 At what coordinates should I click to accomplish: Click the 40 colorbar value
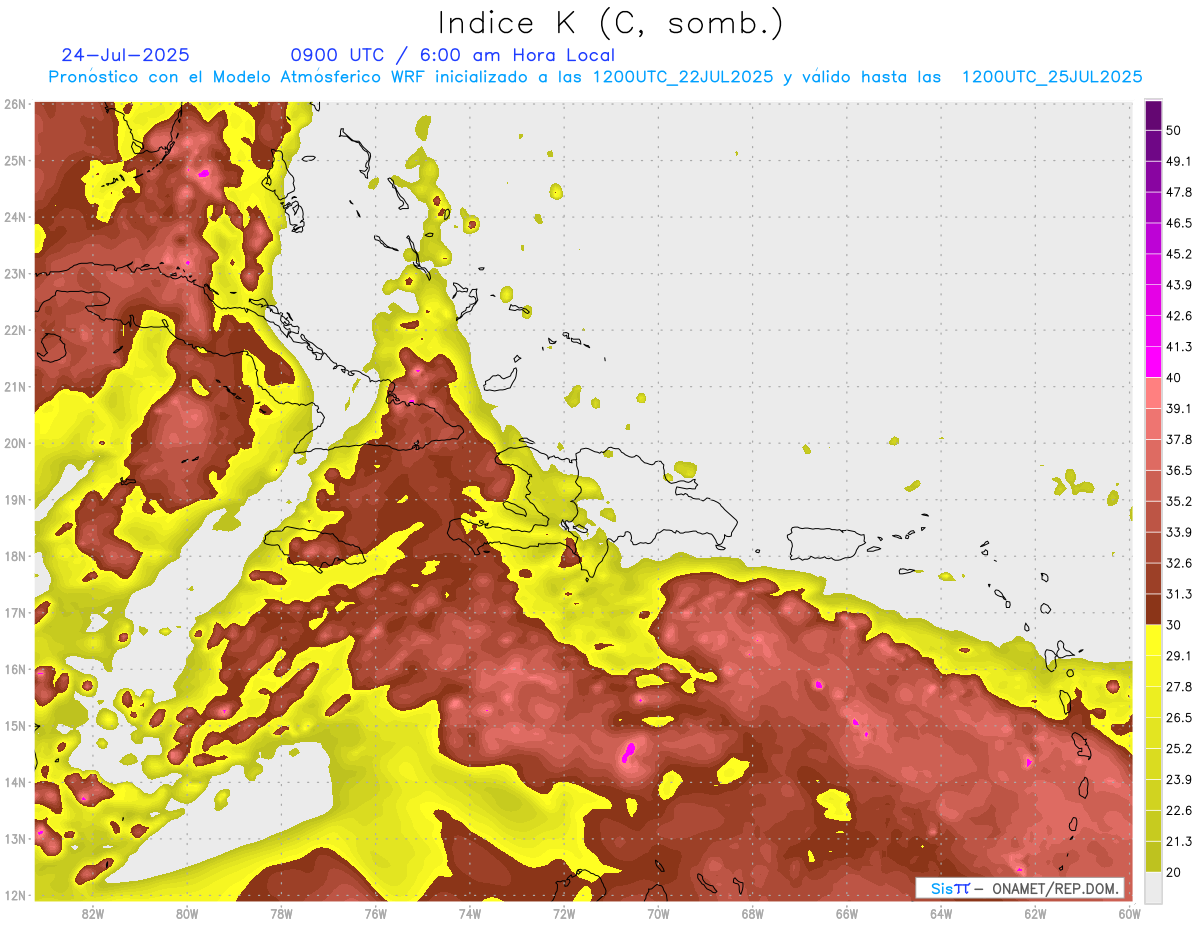[1175, 378]
